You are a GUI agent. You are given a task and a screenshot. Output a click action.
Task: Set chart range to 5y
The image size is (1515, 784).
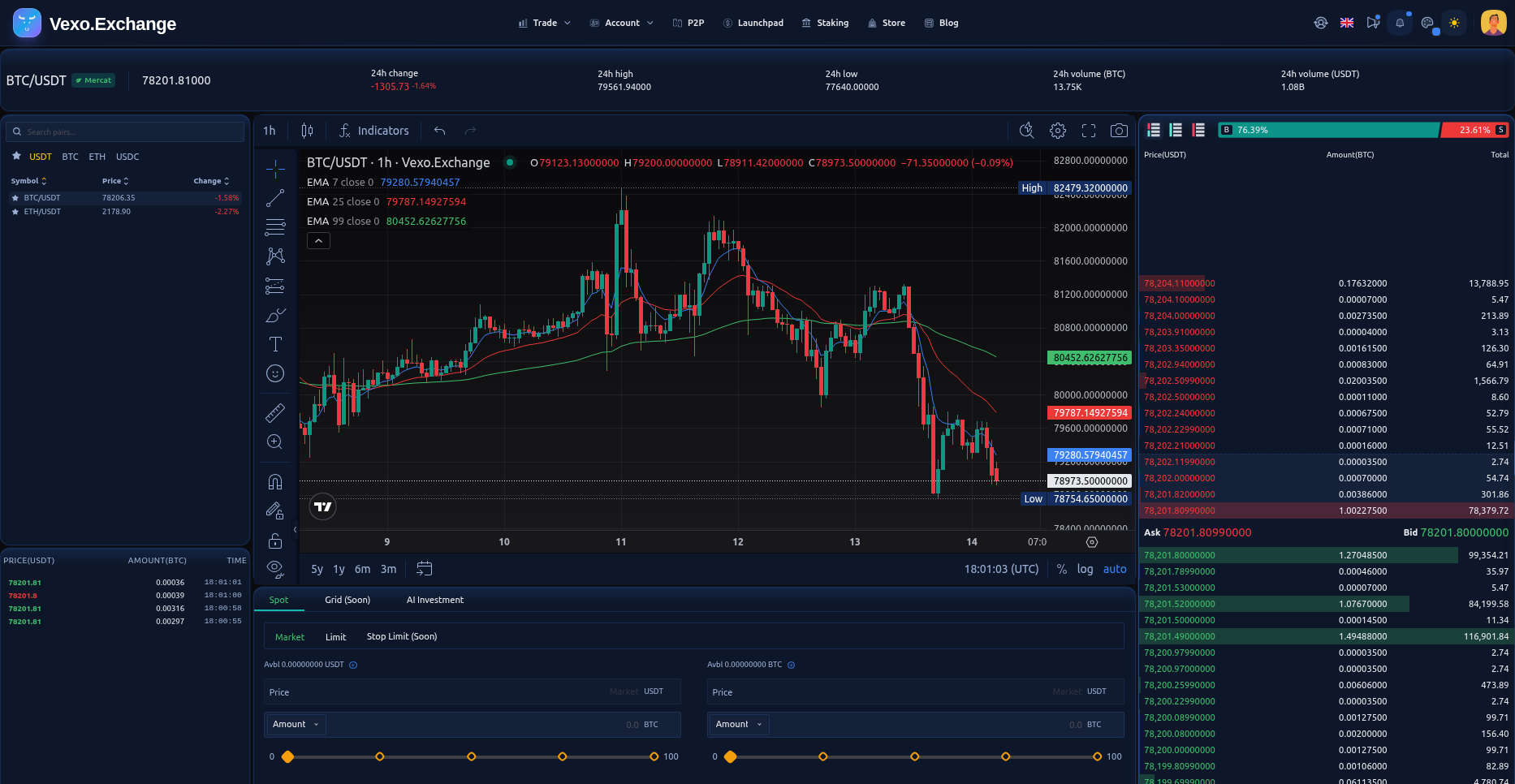tap(317, 569)
